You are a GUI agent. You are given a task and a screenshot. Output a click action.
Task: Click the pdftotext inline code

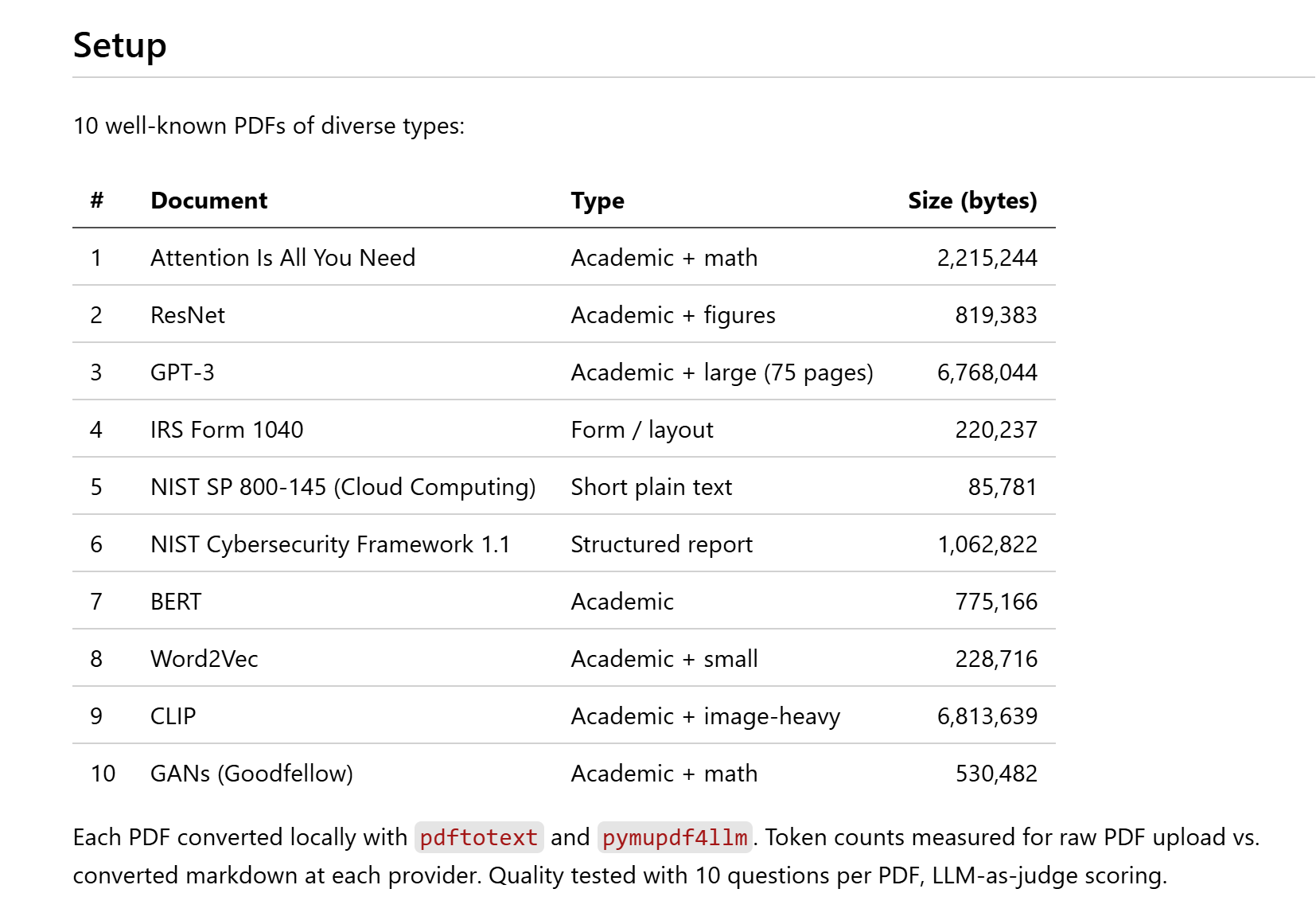(x=479, y=837)
